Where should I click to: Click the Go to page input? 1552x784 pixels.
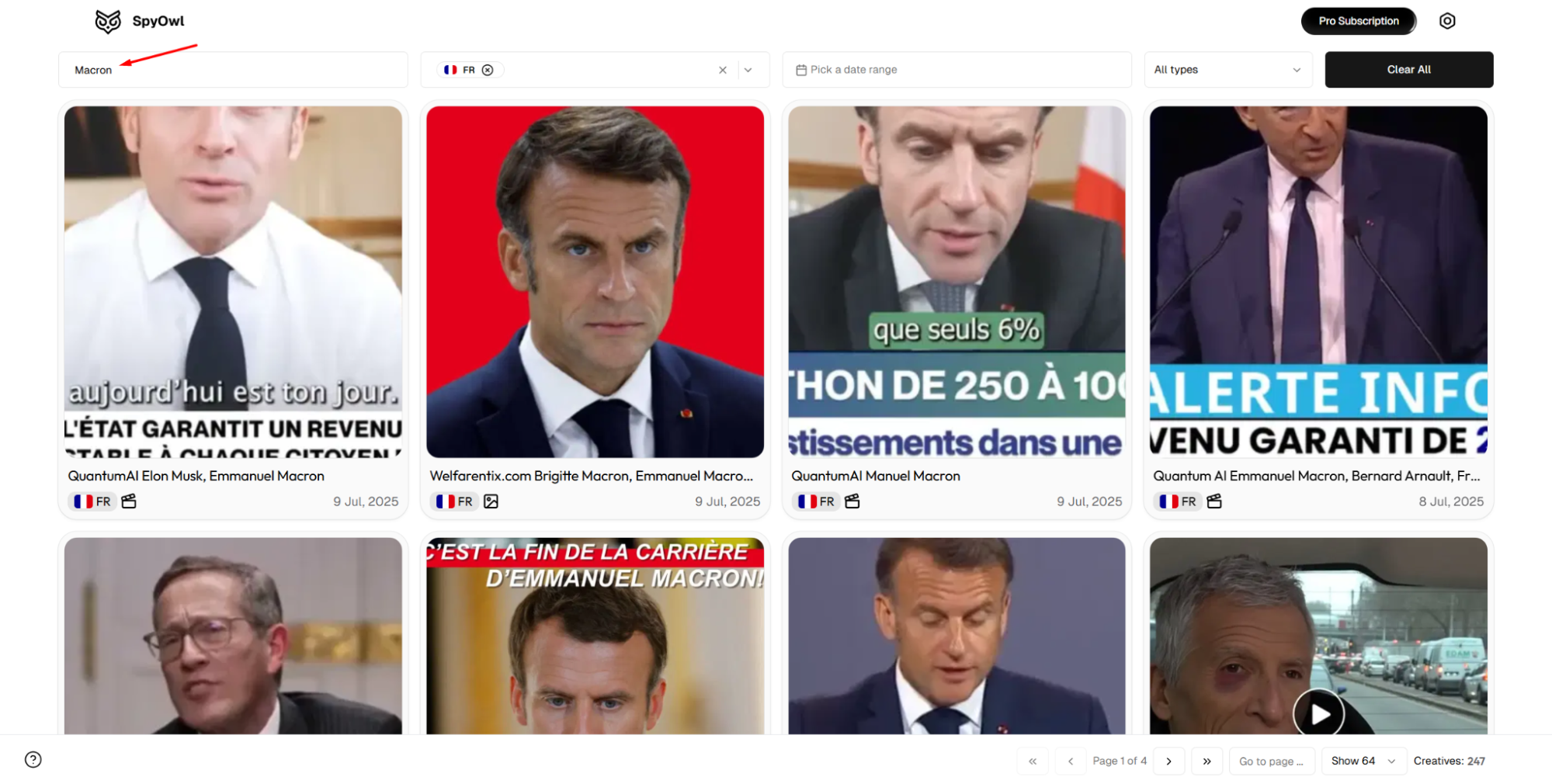pyautogui.click(x=1272, y=761)
